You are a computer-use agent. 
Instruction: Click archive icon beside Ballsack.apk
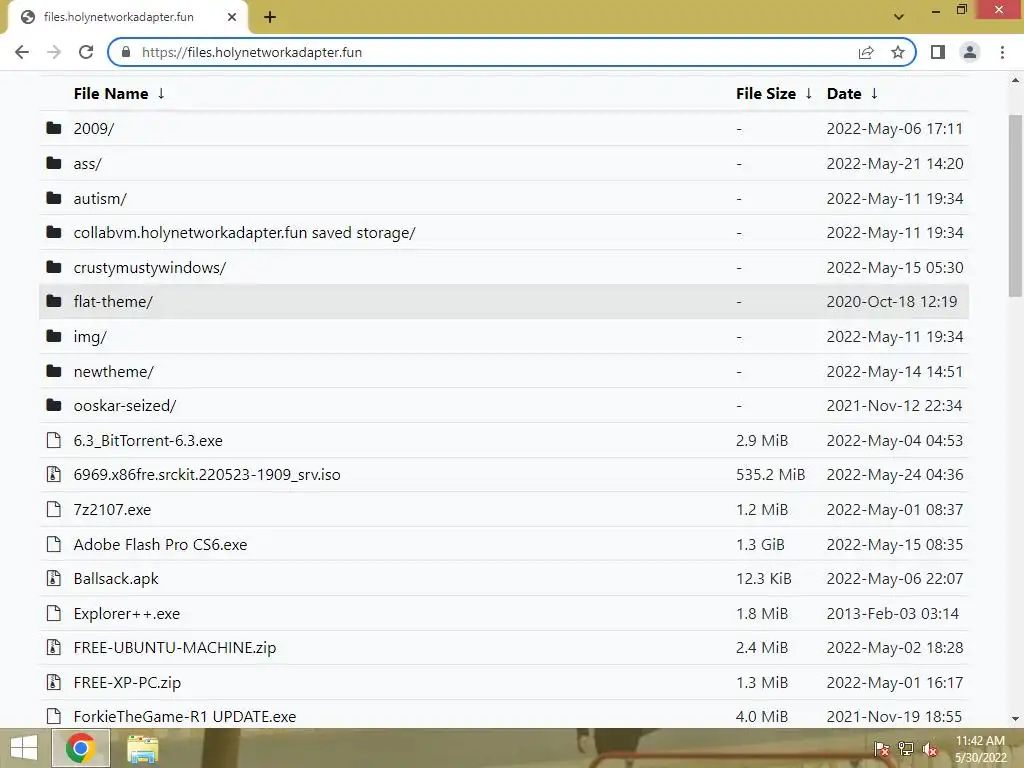tap(54, 578)
